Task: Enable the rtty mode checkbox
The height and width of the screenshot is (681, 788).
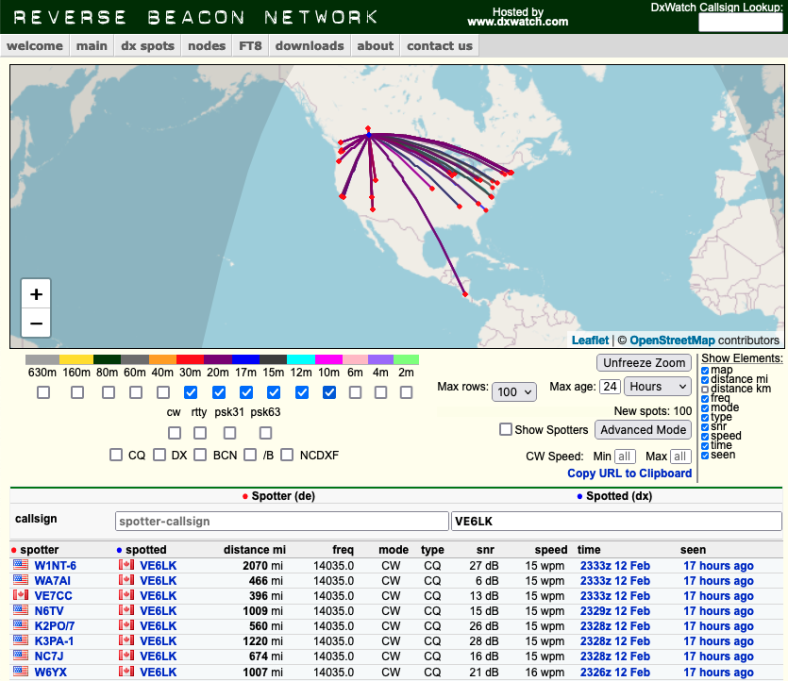Action: (200, 432)
